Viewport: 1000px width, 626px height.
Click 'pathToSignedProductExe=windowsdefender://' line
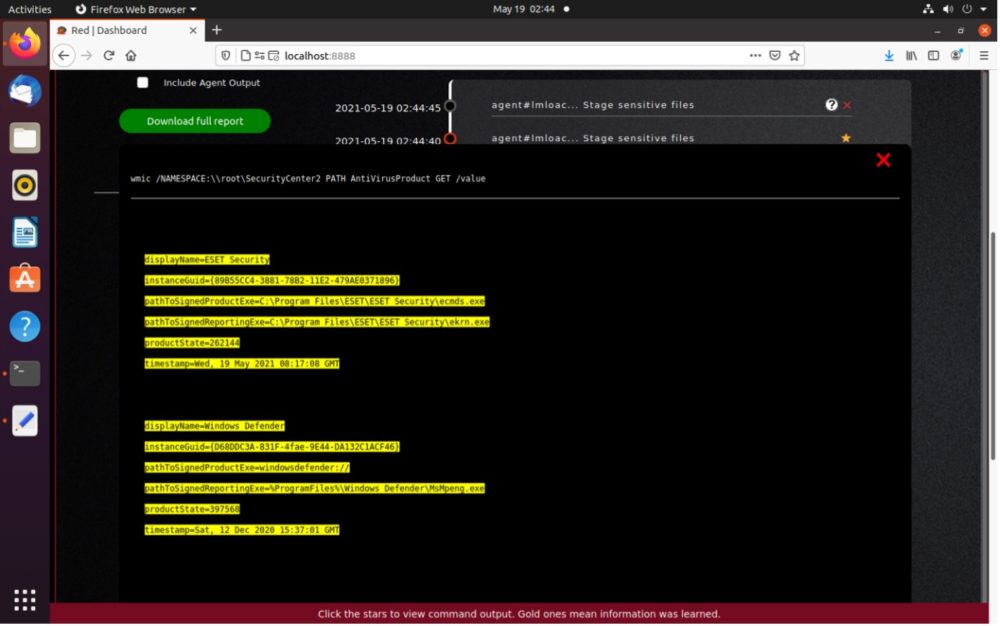coord(247,467)
